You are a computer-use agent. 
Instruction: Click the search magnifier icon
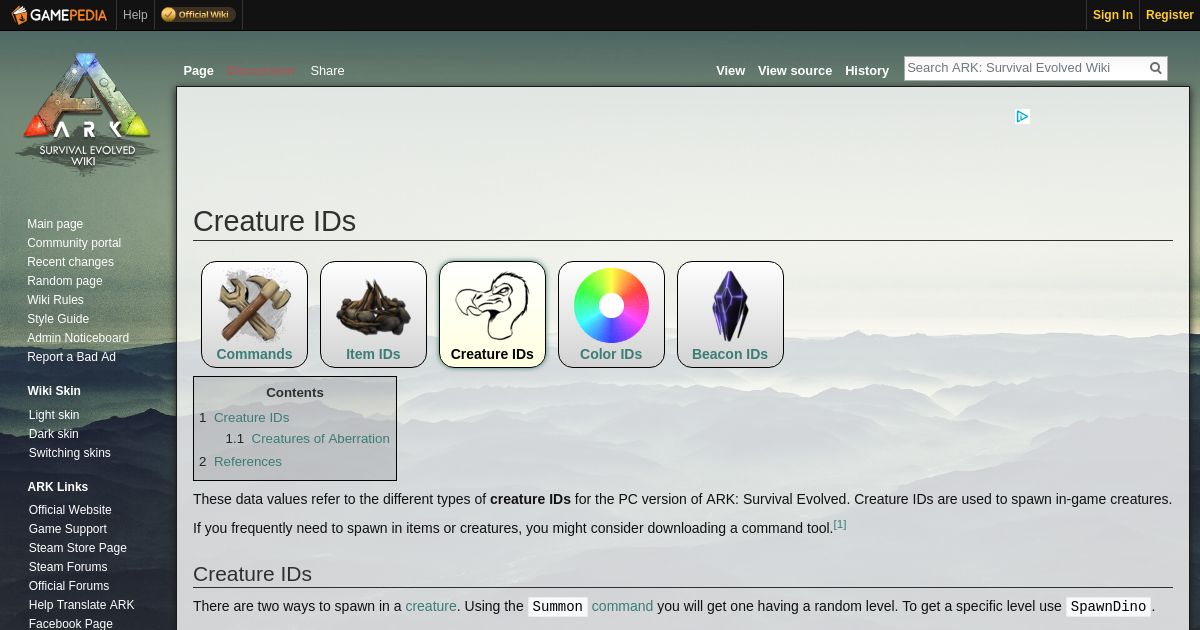coord(1156,68)
